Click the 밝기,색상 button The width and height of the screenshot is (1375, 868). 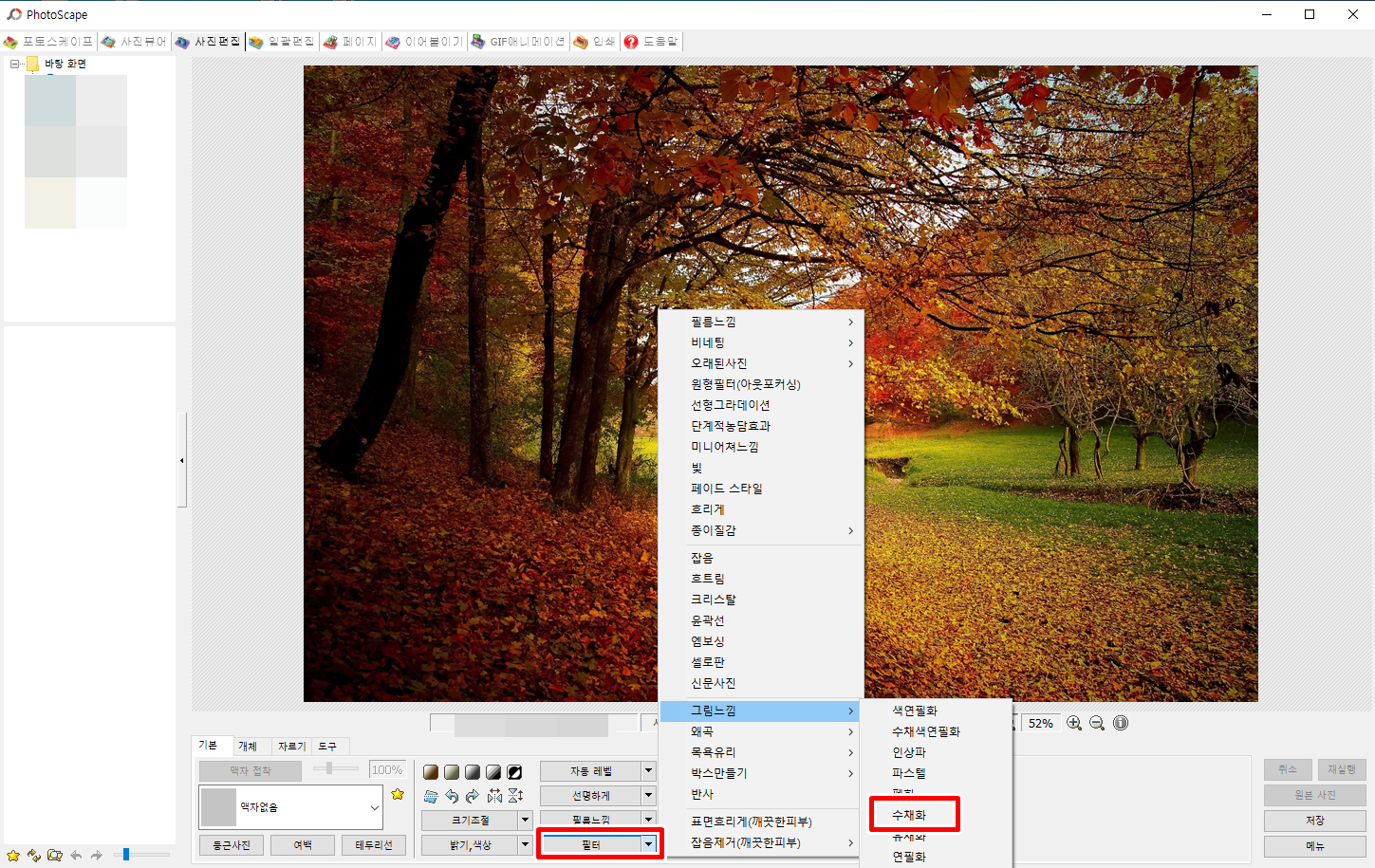(x=470, y=844)
